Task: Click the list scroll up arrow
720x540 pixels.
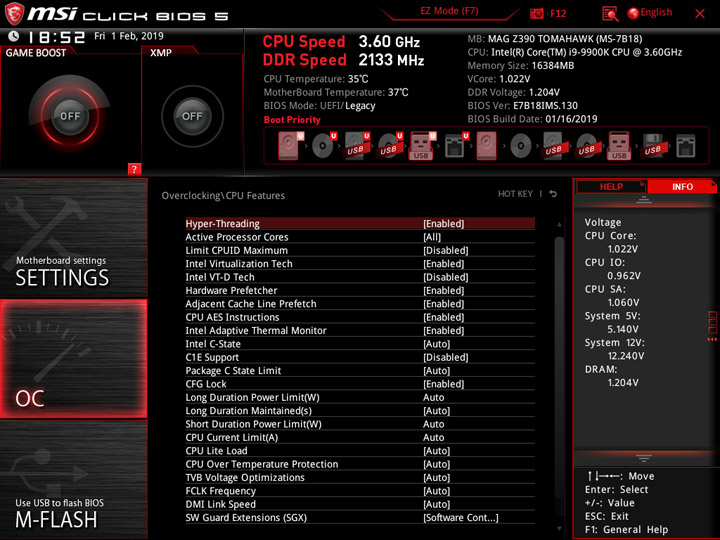Action: pyautogui.click(x=559, y=225)
